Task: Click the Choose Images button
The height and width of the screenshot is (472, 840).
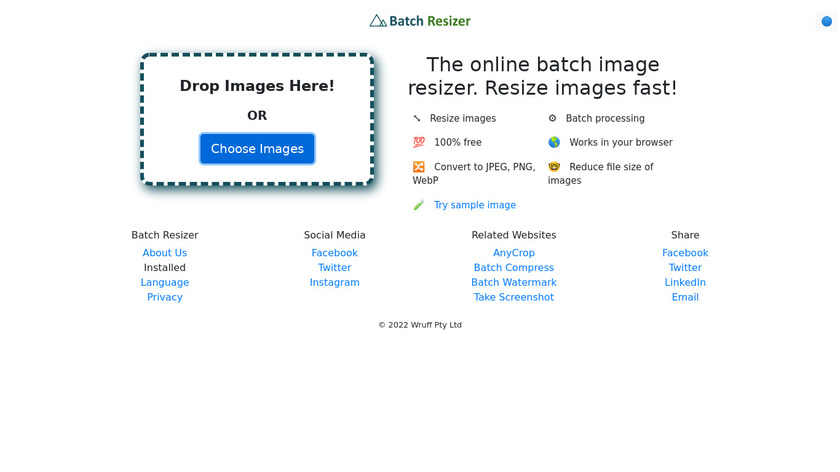Action: tap(257, 148)
